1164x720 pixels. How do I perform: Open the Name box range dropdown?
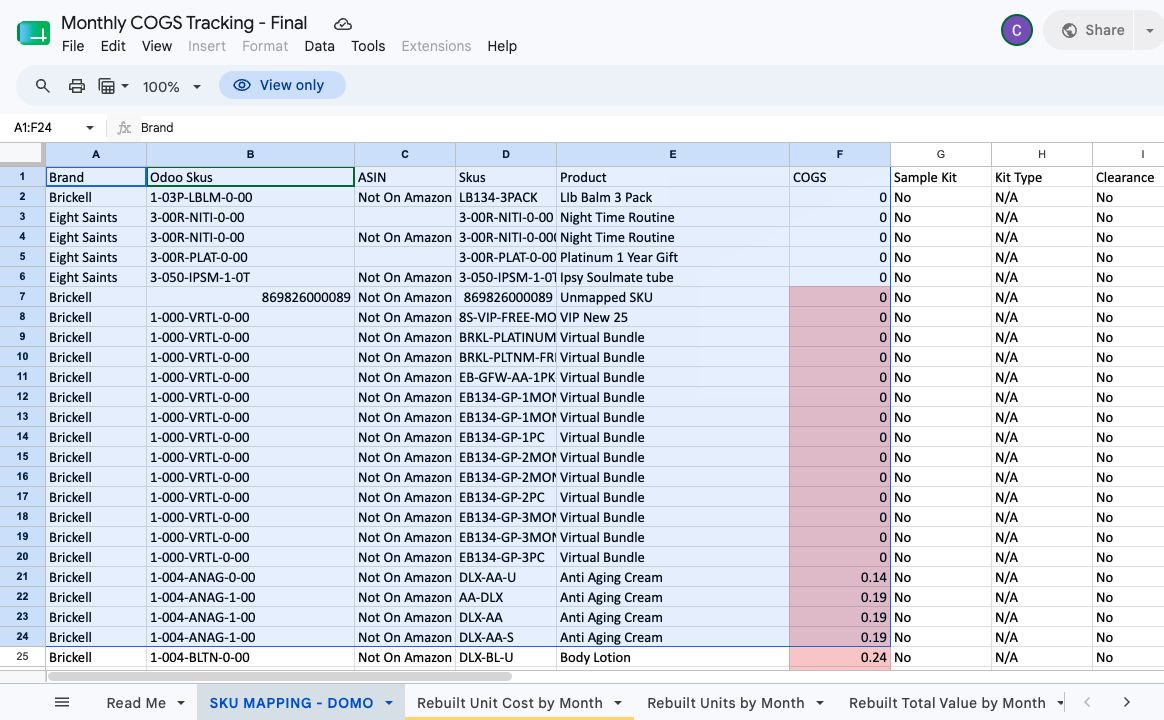pos(90,128)
